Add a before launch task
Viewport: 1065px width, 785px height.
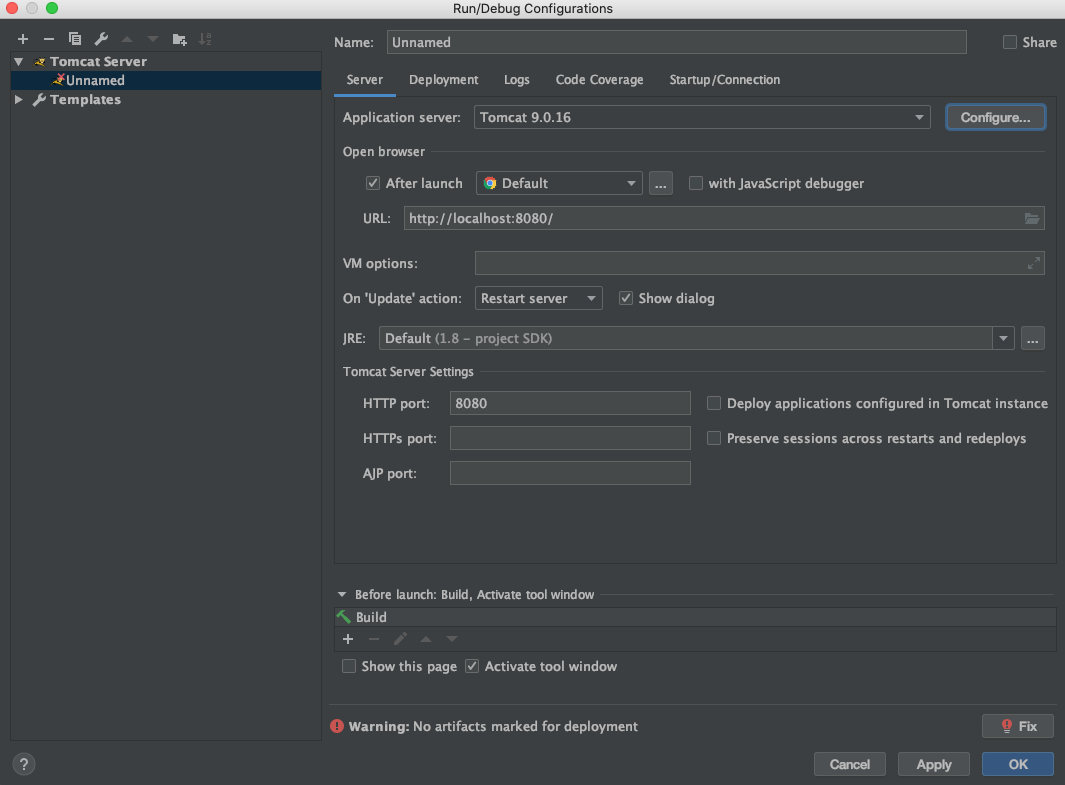coord(348,639)
